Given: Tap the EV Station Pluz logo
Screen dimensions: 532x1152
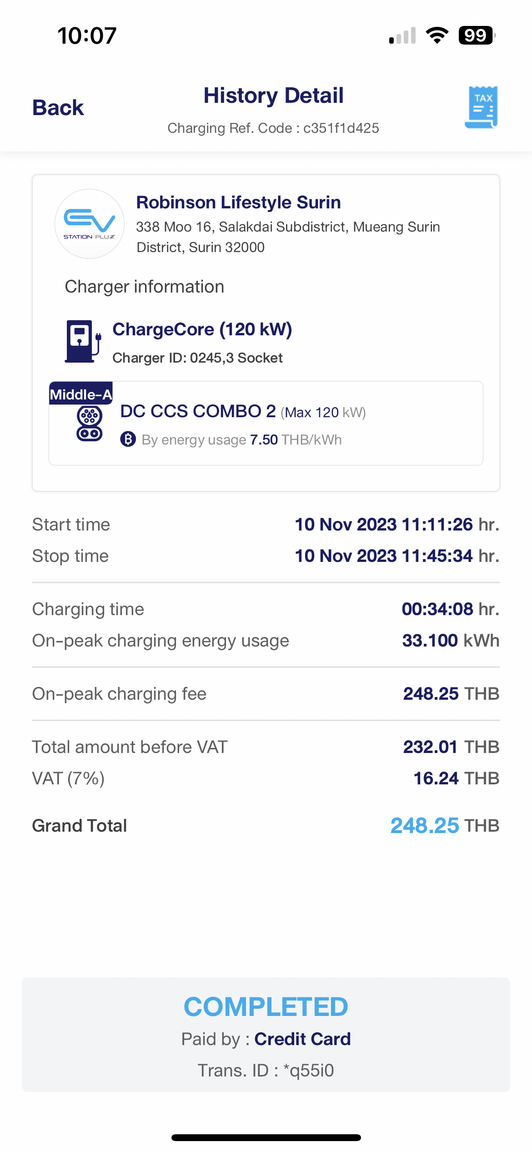Looking at the screenshot, I should (89, 224).
